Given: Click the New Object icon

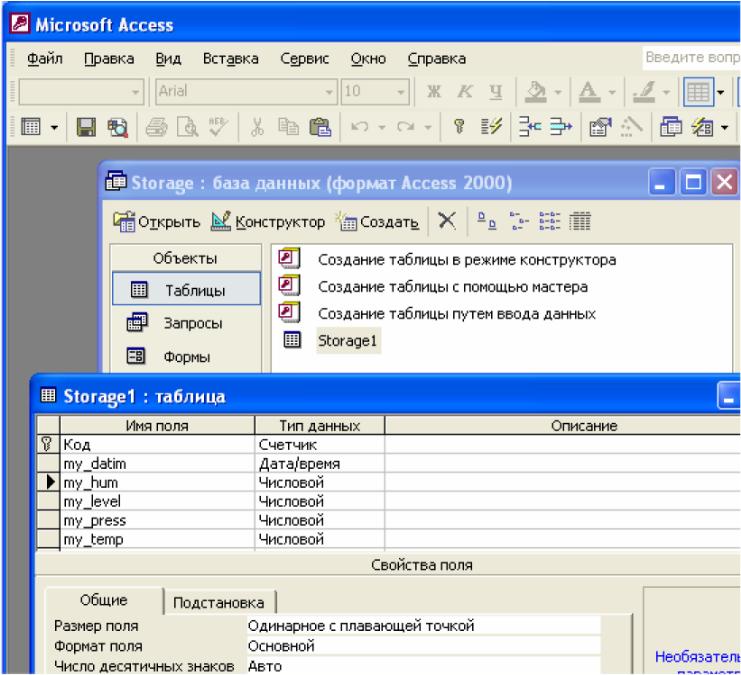Looking at the screenshot, I should tap(703, 127).
